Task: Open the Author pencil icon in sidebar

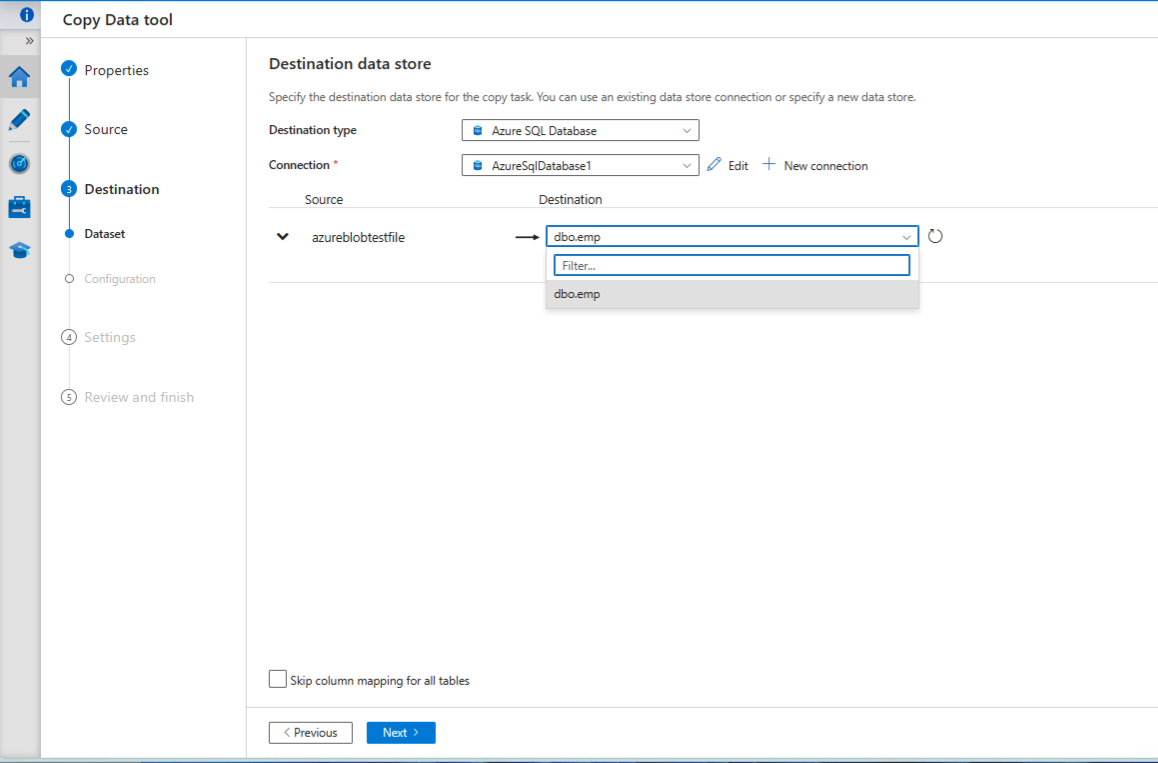Action: tap(20, 120)
